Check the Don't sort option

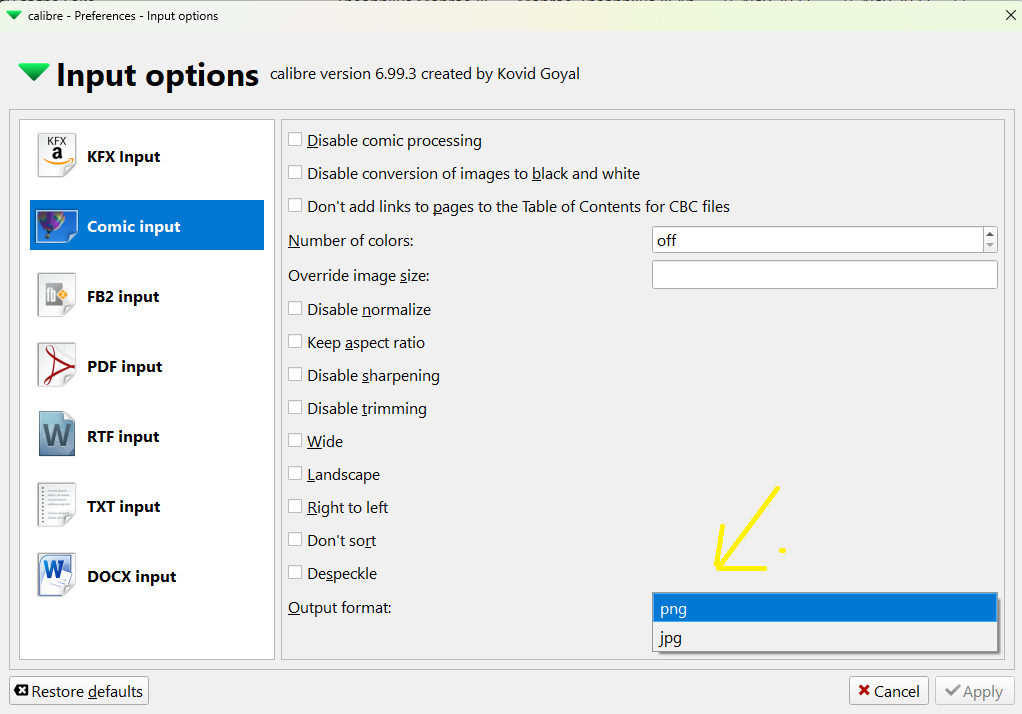coord(295,539)
